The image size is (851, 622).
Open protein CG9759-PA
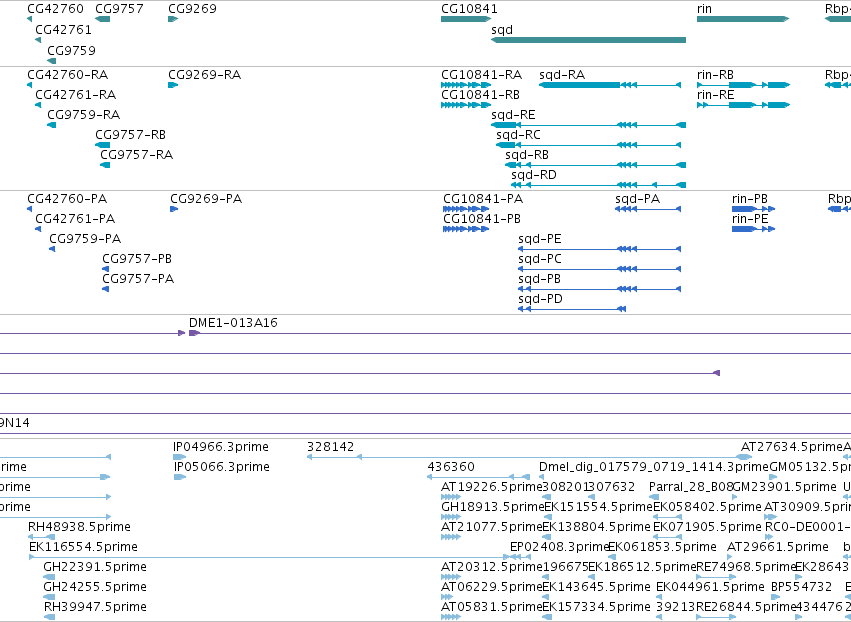[85, 239]
